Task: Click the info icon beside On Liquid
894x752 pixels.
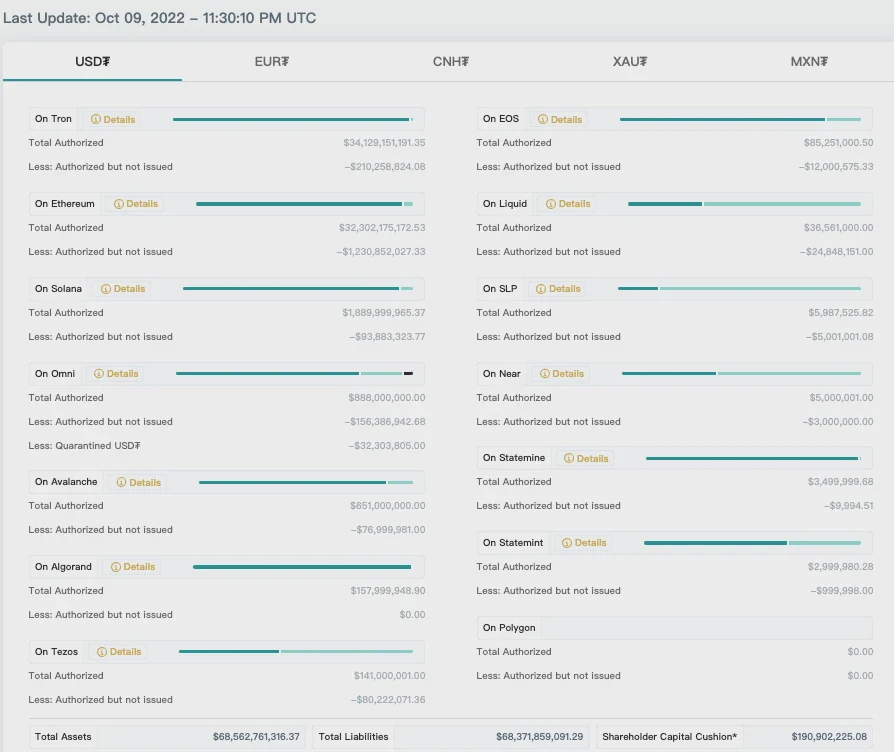Action: 551,204
